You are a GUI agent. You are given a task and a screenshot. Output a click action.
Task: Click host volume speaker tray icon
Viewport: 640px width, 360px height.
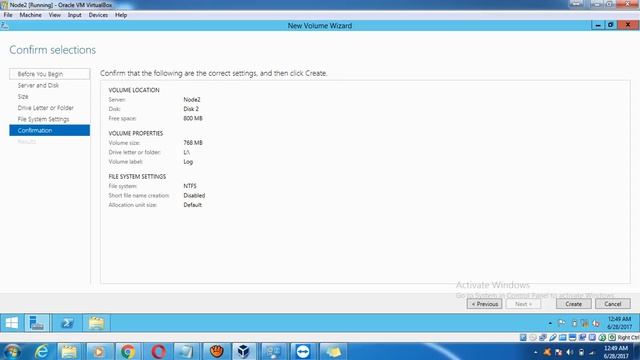coord(570,352)
